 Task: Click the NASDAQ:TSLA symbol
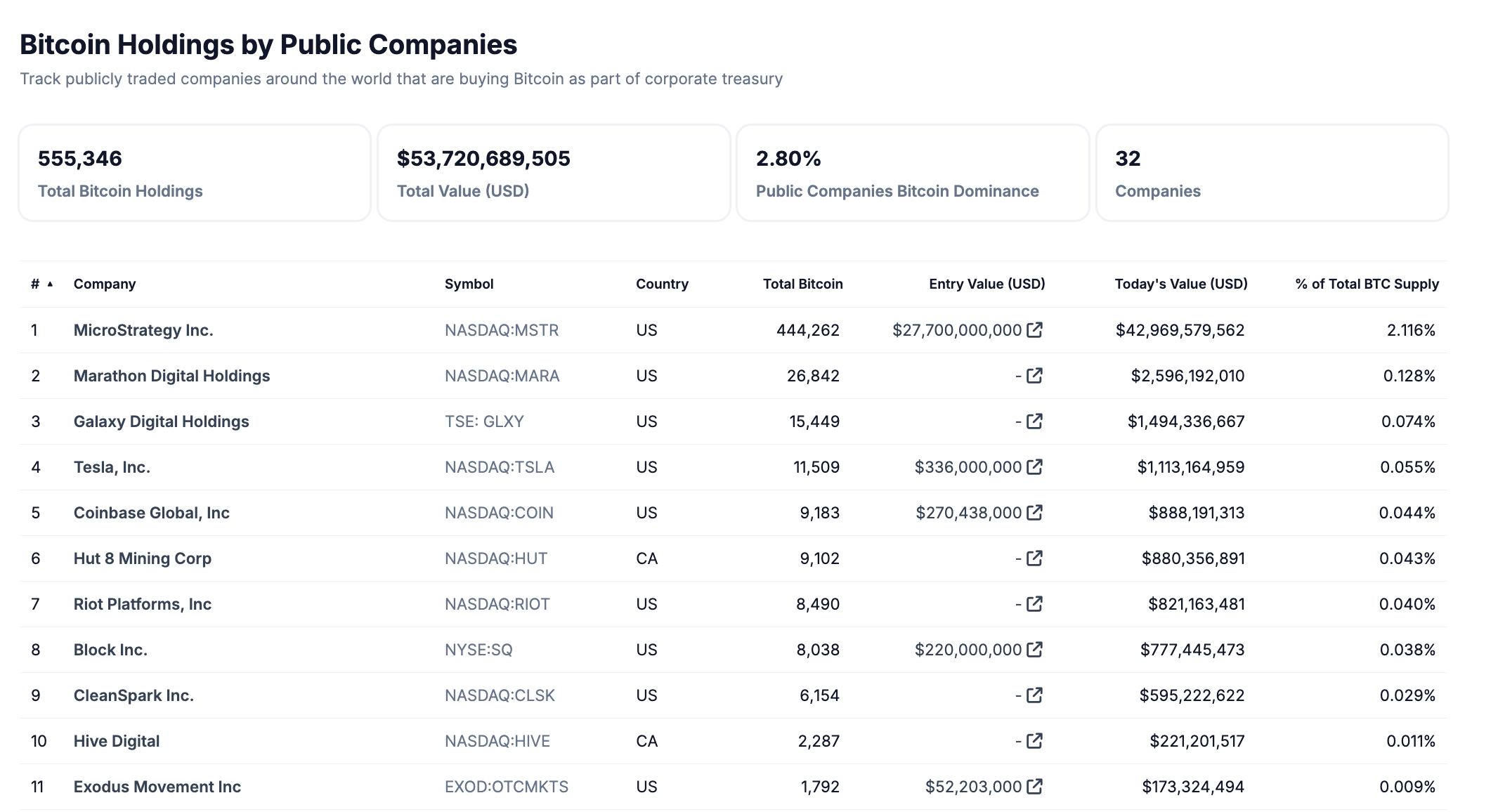coord(499,467)
